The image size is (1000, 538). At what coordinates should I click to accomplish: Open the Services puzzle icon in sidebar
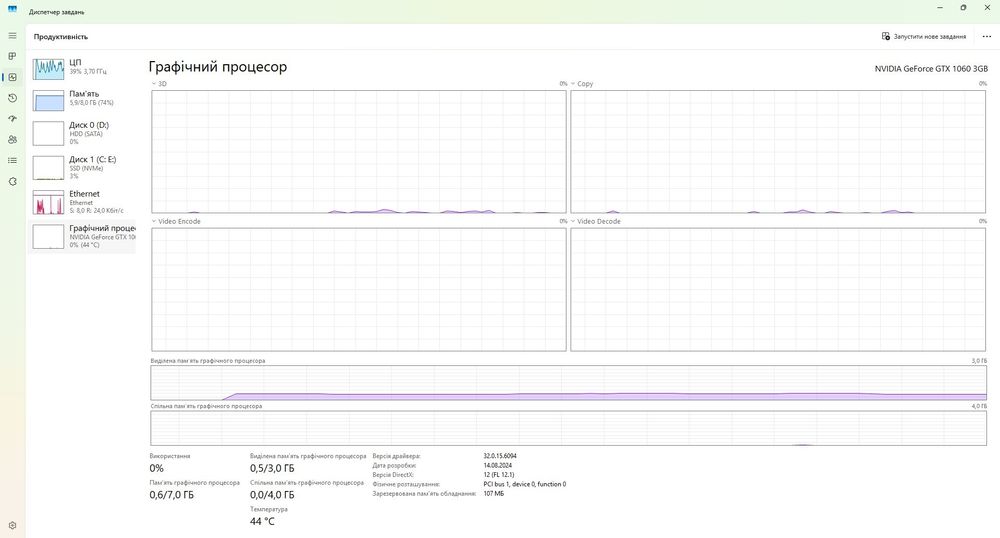pyautogui.click(x=12, y=182)
